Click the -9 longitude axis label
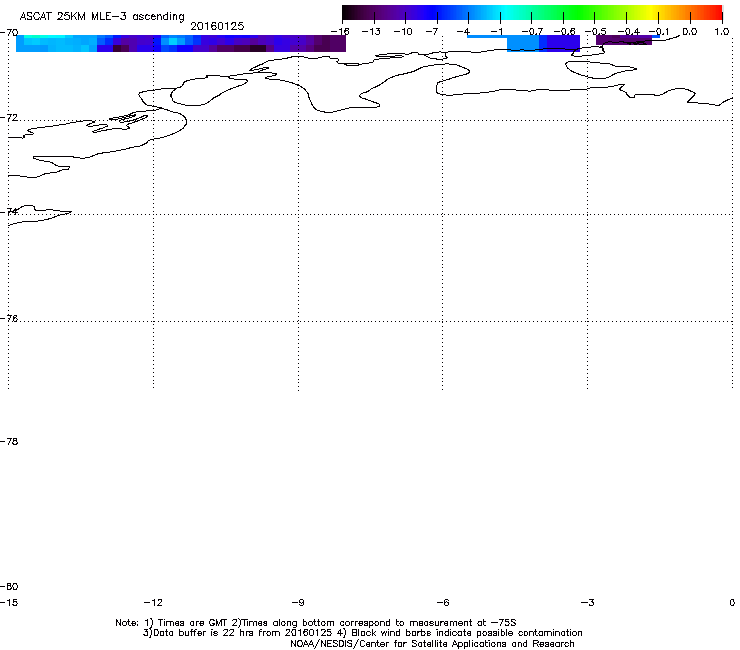740x650 pixels. tap(298, 602)
